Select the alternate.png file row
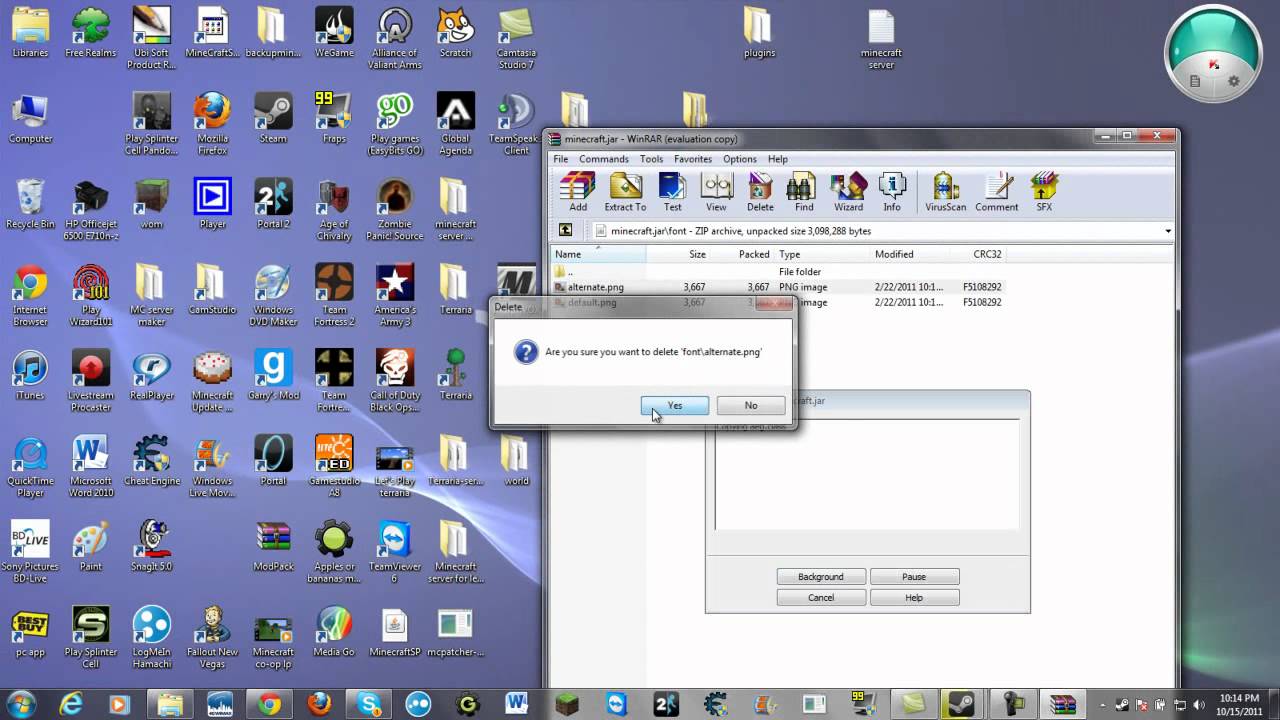 pyautogui.click(x=778, y=287)
